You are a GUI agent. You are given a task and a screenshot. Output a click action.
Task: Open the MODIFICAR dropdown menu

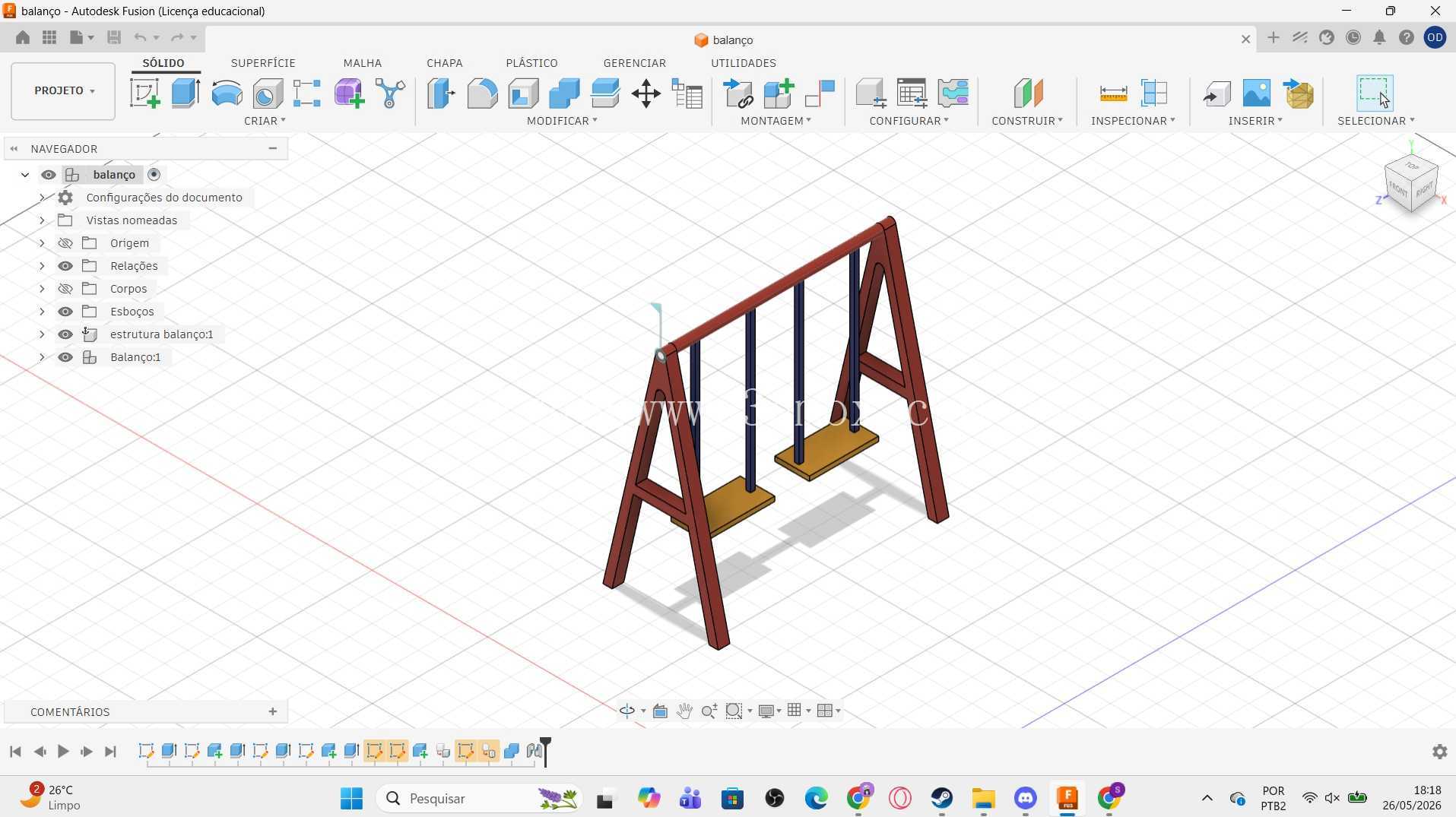coord(562,121)
